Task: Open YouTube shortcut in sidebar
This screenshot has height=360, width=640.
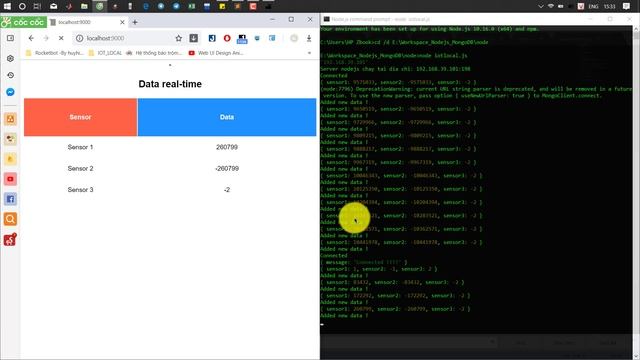Action: 10,179
